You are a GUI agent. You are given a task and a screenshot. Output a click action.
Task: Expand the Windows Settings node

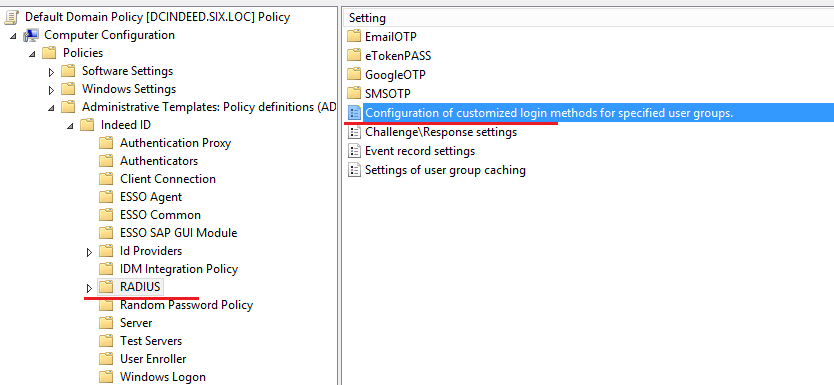pyautogui.click(x=52, y=89)
